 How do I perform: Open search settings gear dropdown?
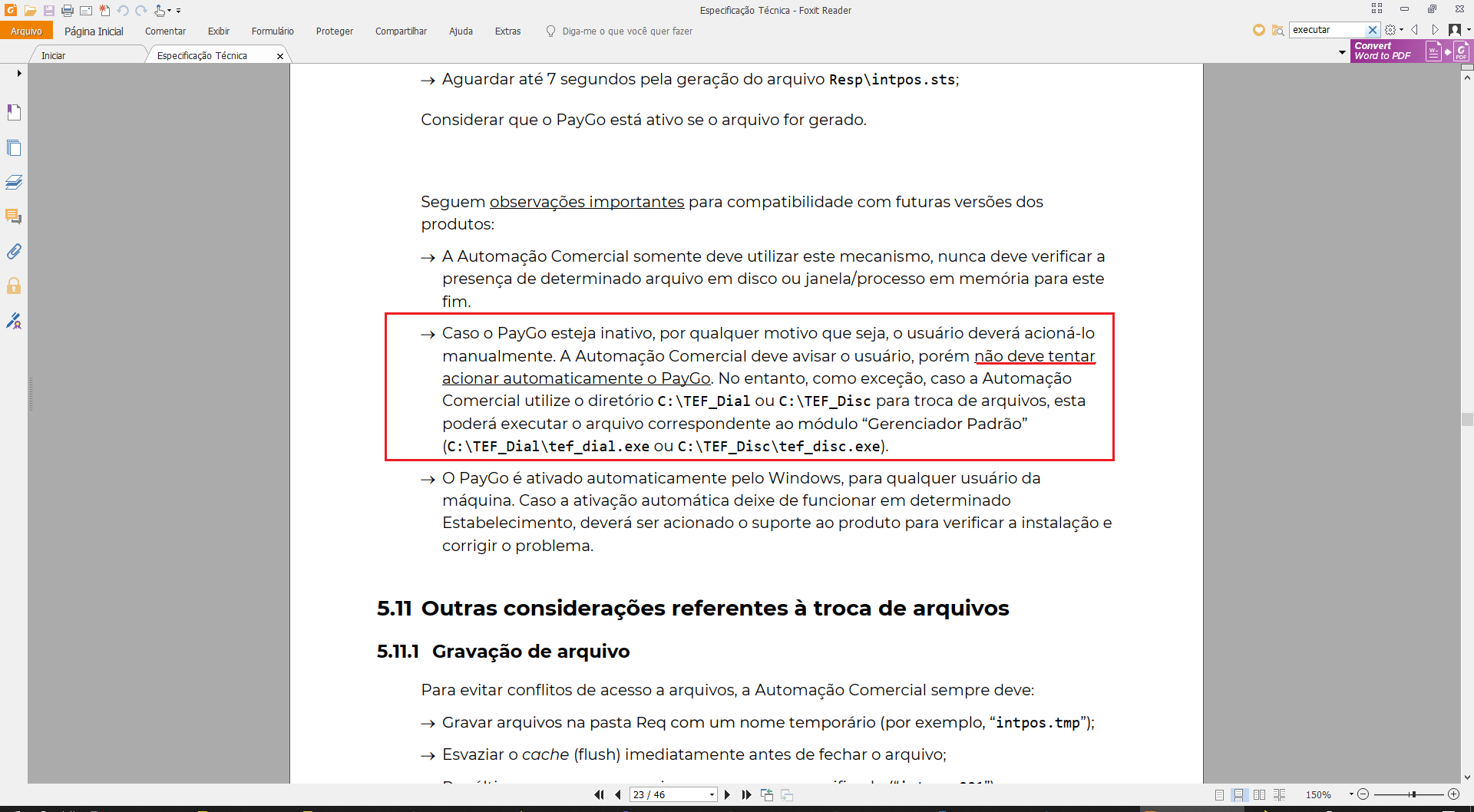tap(1394, 30)
